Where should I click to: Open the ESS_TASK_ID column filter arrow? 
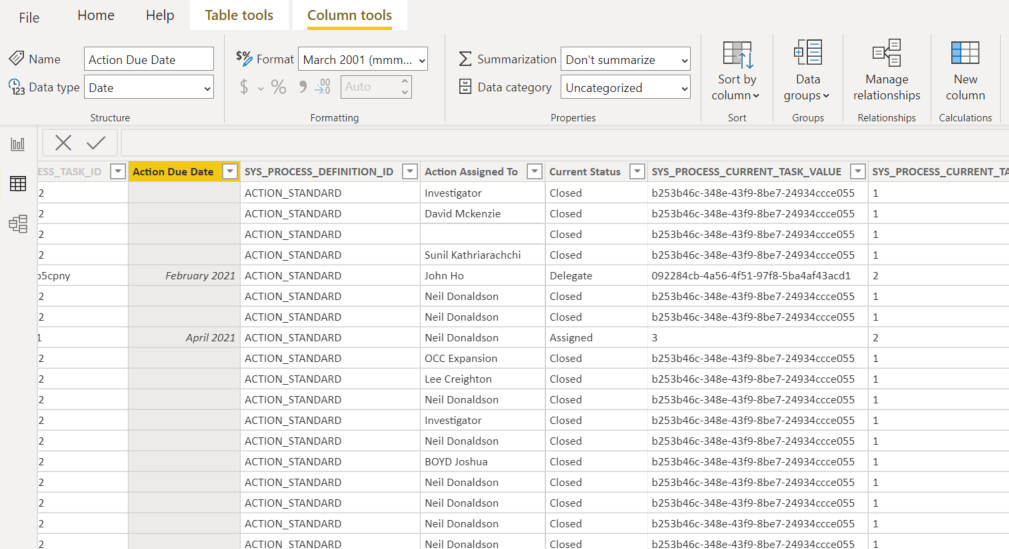(x=117, y=171)
